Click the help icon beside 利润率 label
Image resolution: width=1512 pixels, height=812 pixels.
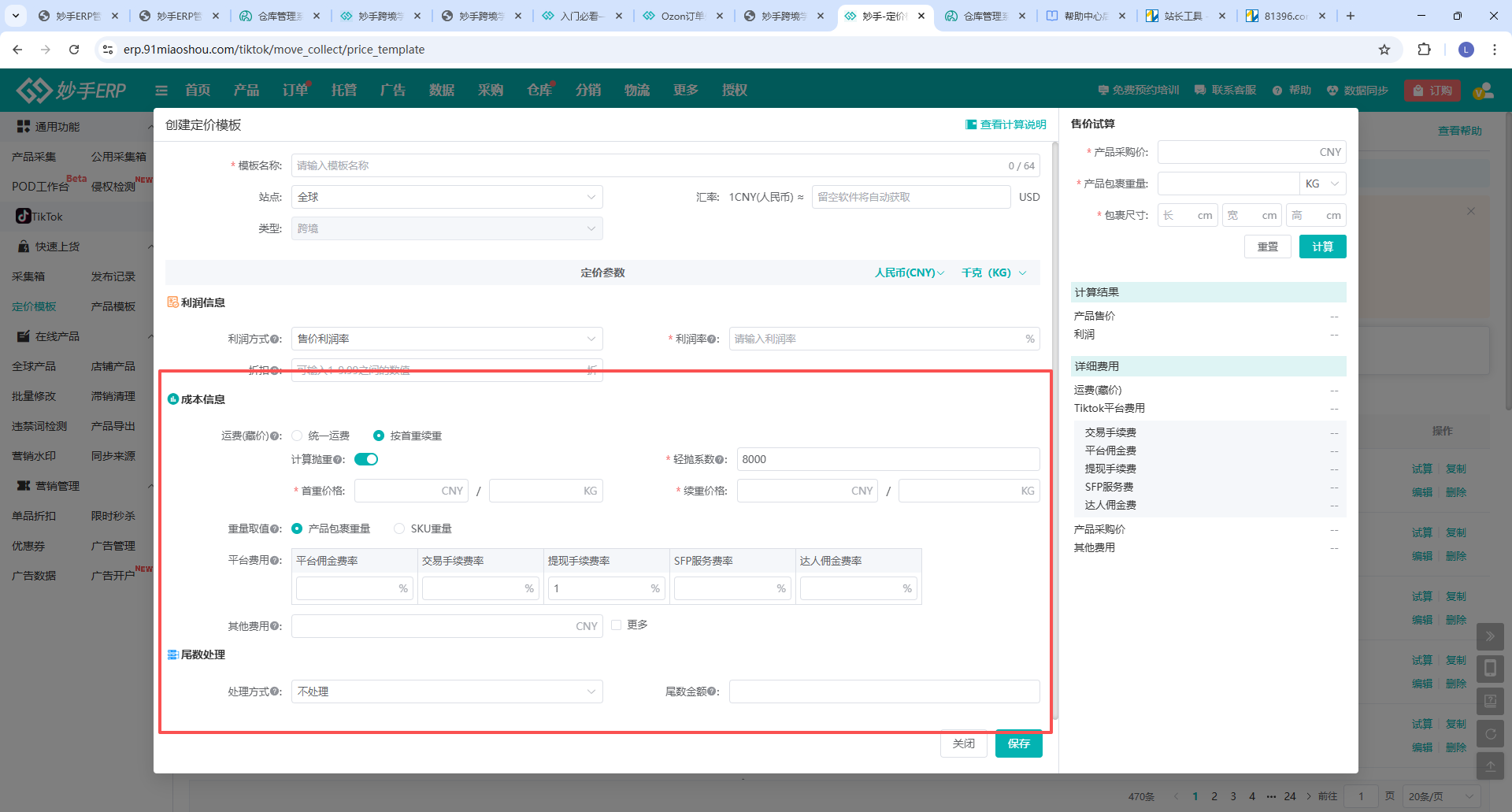point(712,339)
